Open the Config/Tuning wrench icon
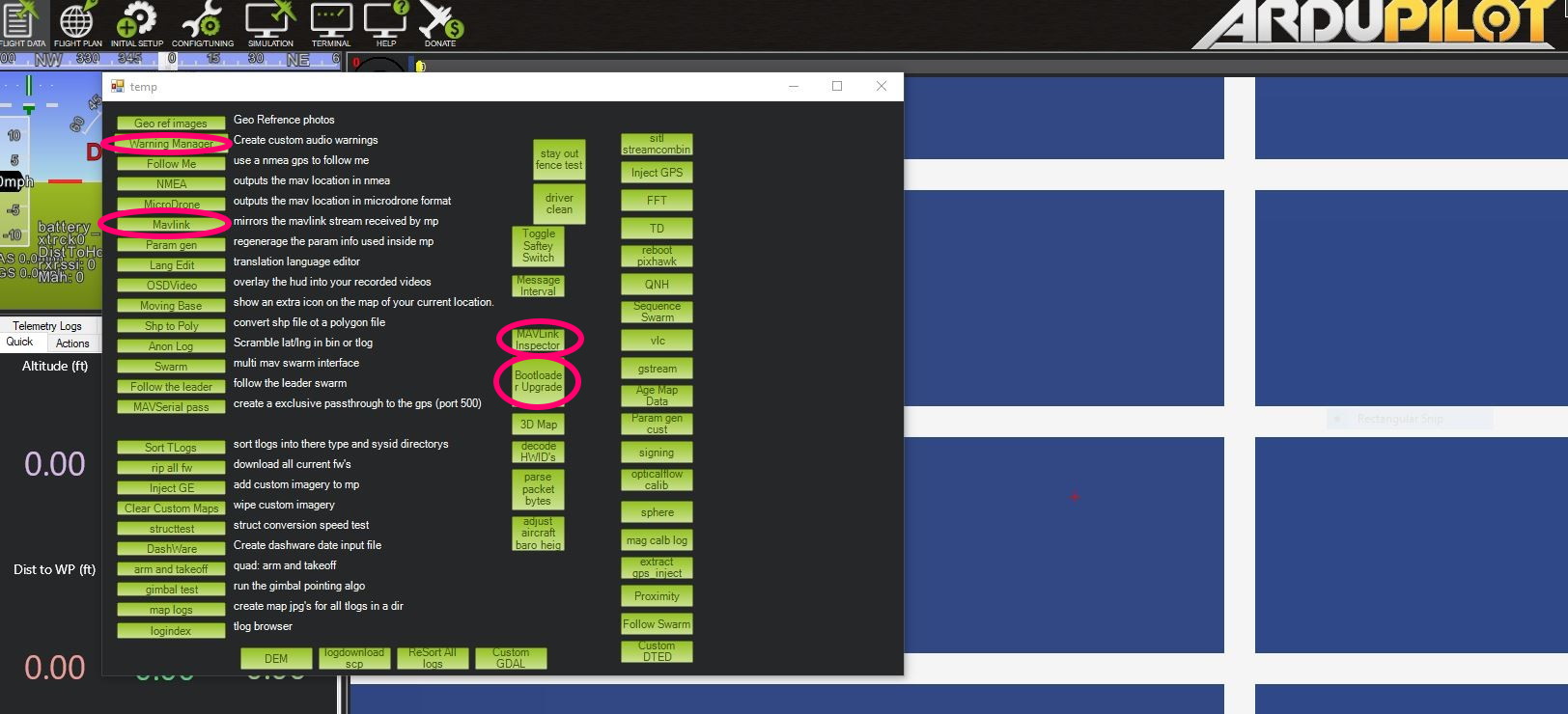This screenshot has width=1568, height=714. click(x=203, y=23)
